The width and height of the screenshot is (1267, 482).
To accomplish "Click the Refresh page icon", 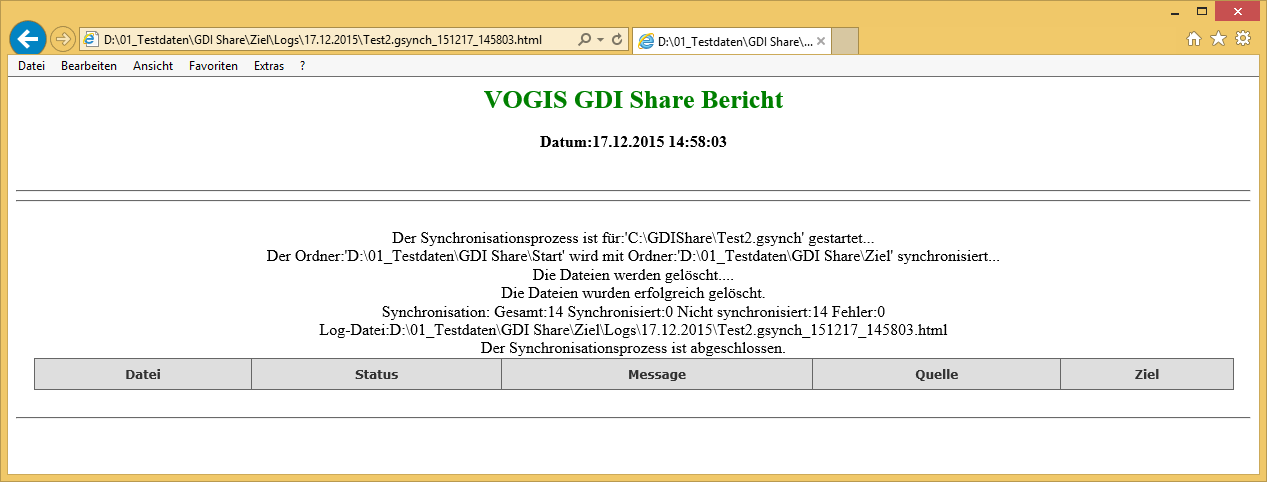I will 617,40.
